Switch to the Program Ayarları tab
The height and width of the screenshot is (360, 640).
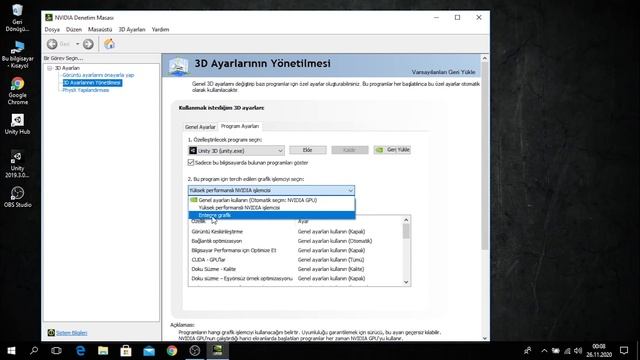[240, 126]
